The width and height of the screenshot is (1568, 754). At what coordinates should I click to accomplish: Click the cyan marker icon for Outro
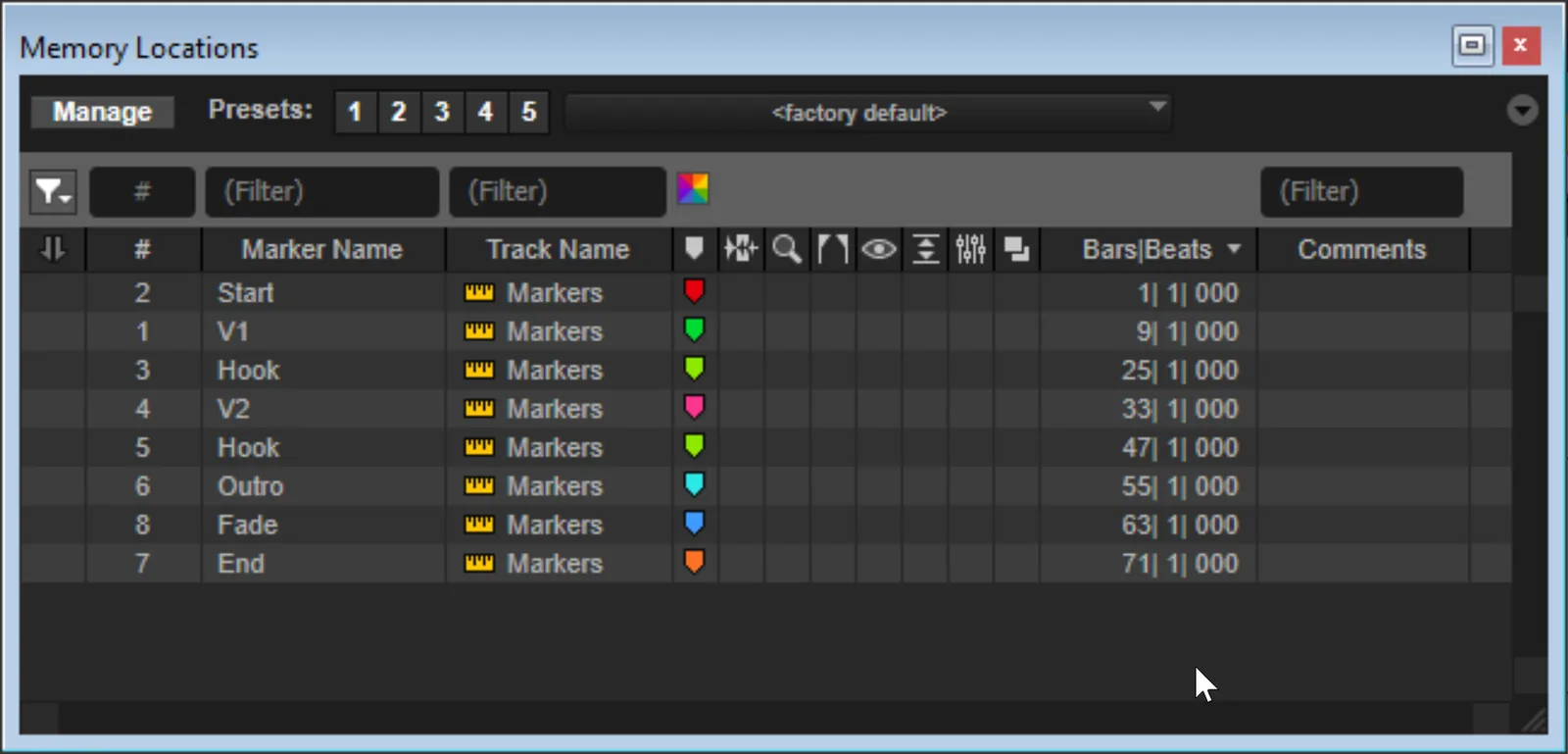tap(694, 484)
